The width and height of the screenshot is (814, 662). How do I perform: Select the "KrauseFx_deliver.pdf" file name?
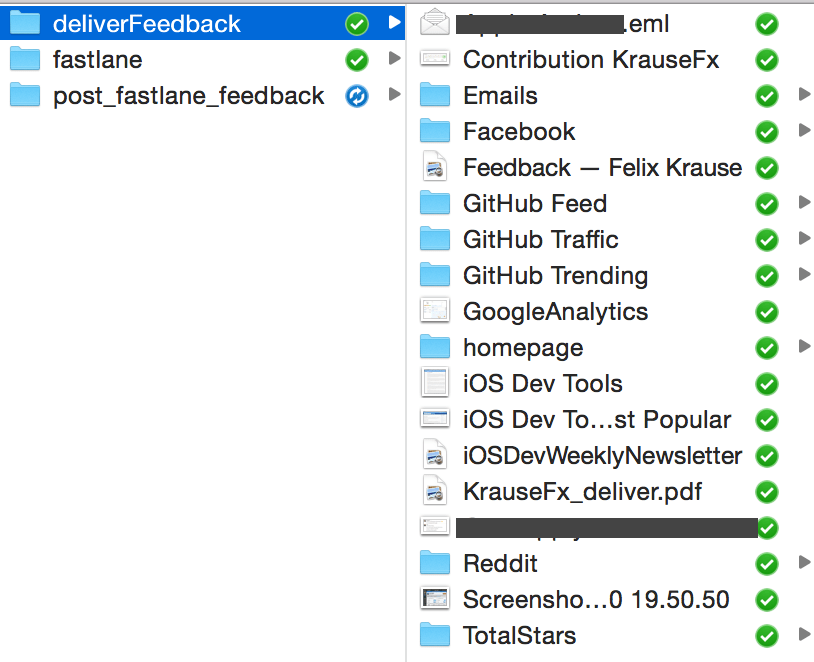click(582, 492)
